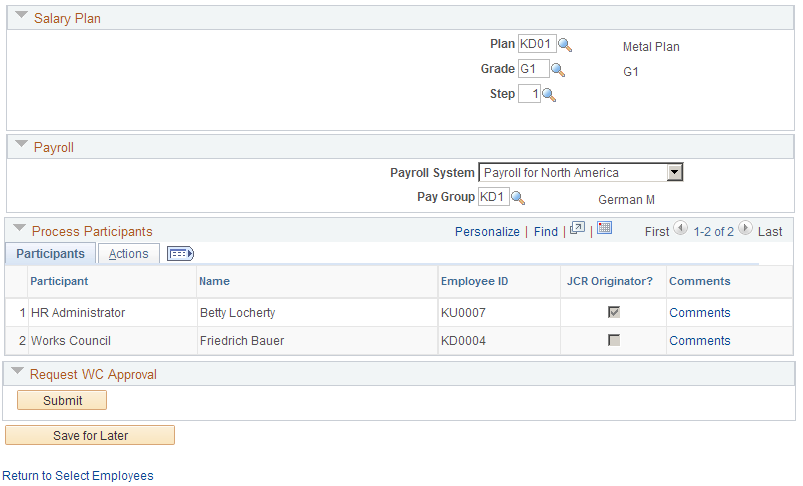Image resolution: width=803 pixels, height=486 pixels.
Task: Click the Grade lookup magnifier icon
Action: [558, 70]
